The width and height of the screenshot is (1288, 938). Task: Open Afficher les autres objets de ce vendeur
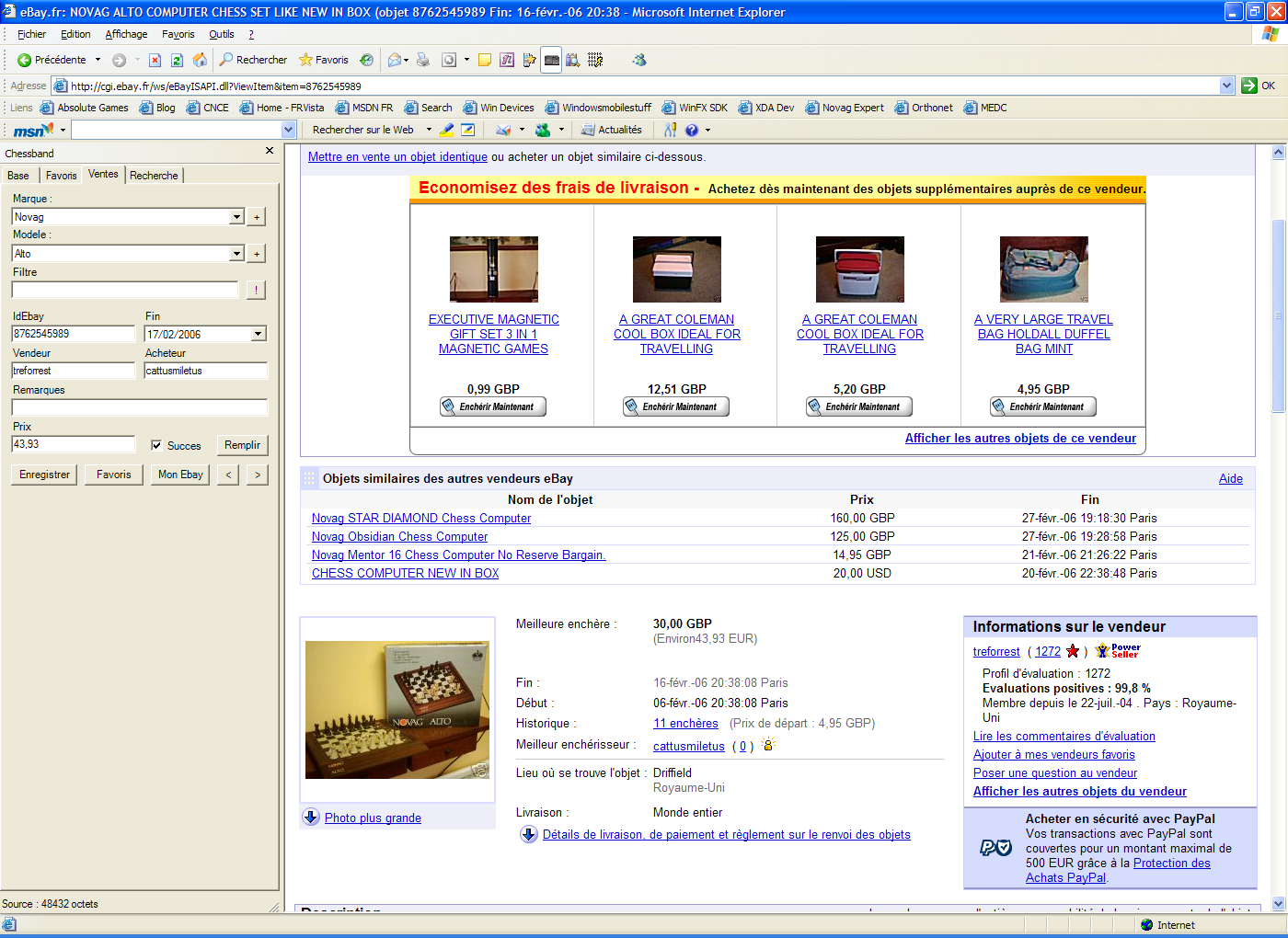pyautogui.click(x=1020, y=439)
